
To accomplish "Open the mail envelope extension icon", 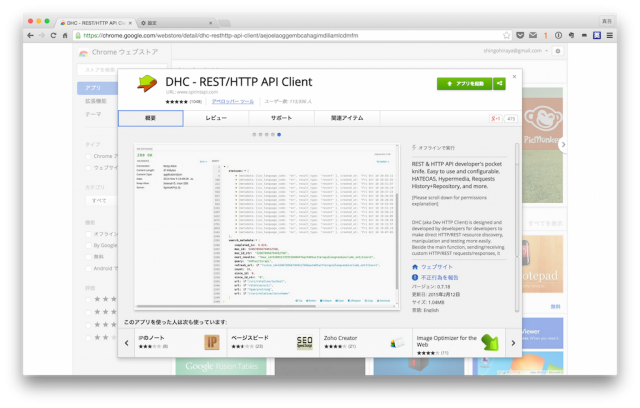I will [533, 35].
